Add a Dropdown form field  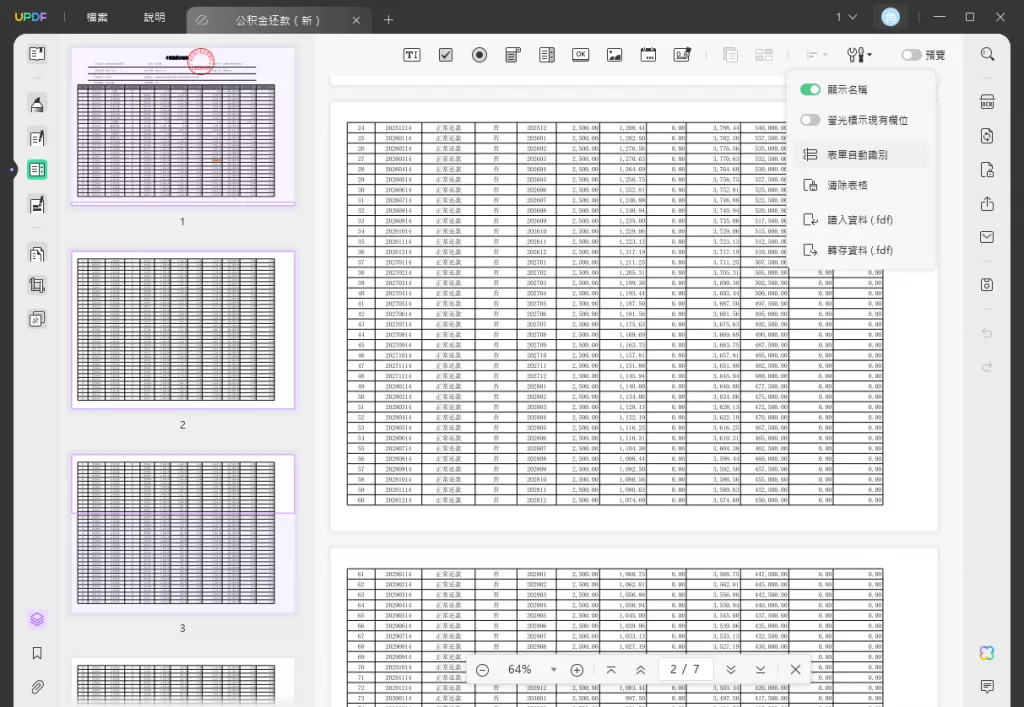tap(513, 55)
